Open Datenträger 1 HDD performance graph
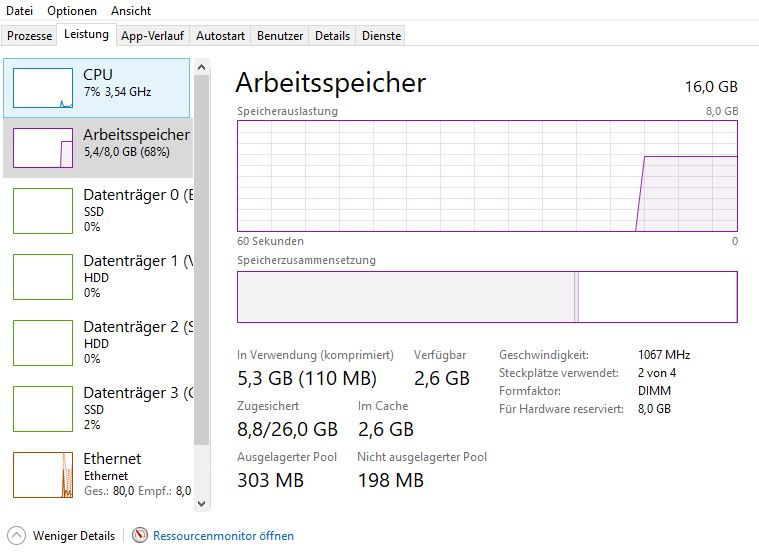 click(x=43, y=276)
